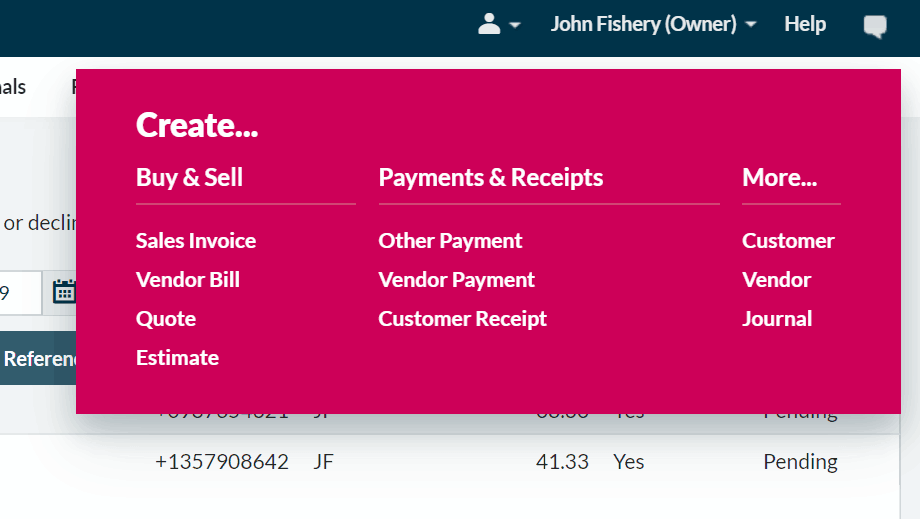Select Vendor Bill from Create menu
This screenshot has height=519, width=920.
click(x=188, y=280)
